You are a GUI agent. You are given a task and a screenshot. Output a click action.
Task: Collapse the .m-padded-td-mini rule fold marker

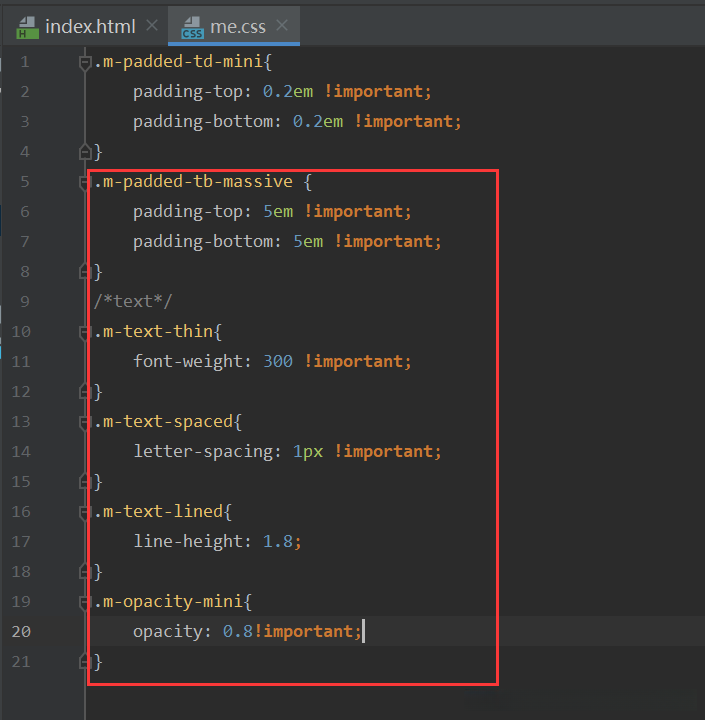pyautogui.click(x=86, y=62)
